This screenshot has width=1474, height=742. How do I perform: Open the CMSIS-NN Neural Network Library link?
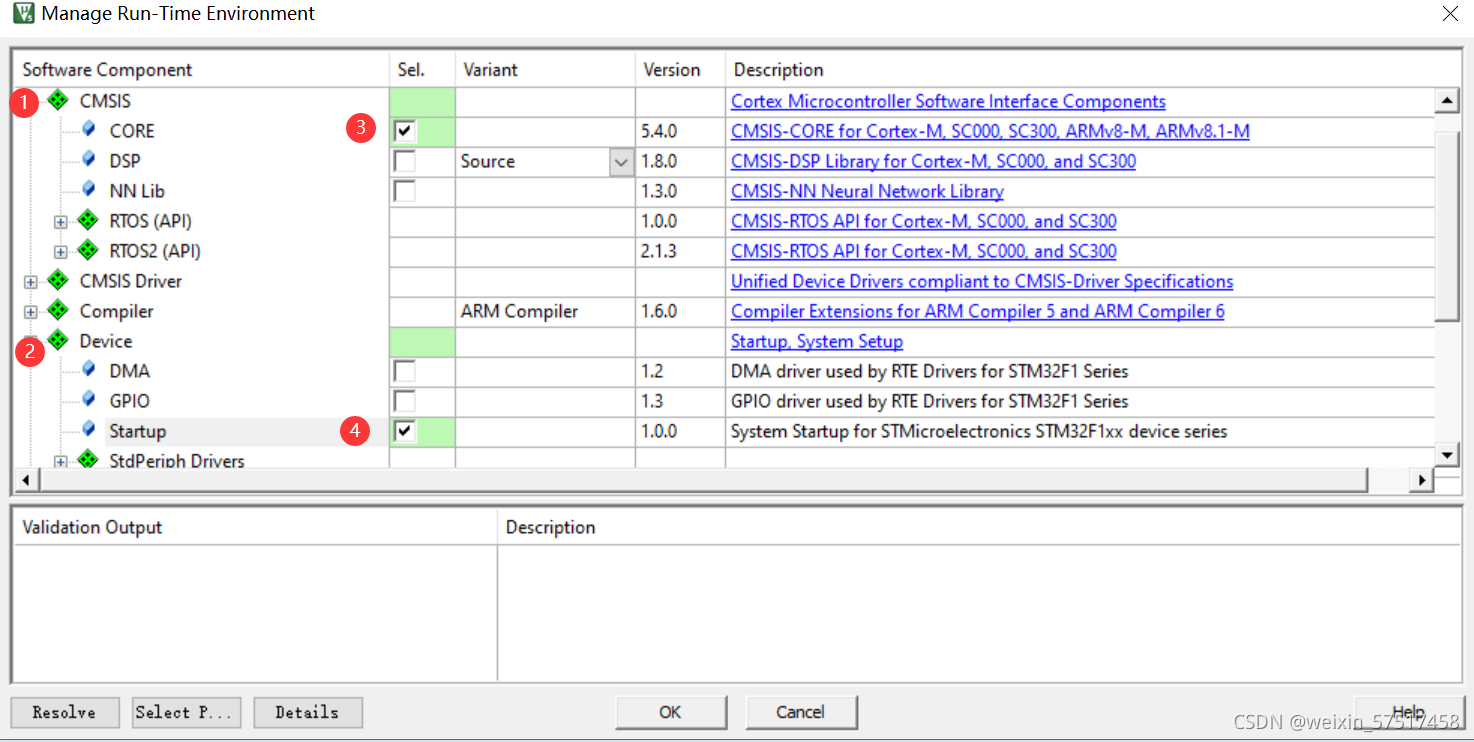[x=867, y=191]
